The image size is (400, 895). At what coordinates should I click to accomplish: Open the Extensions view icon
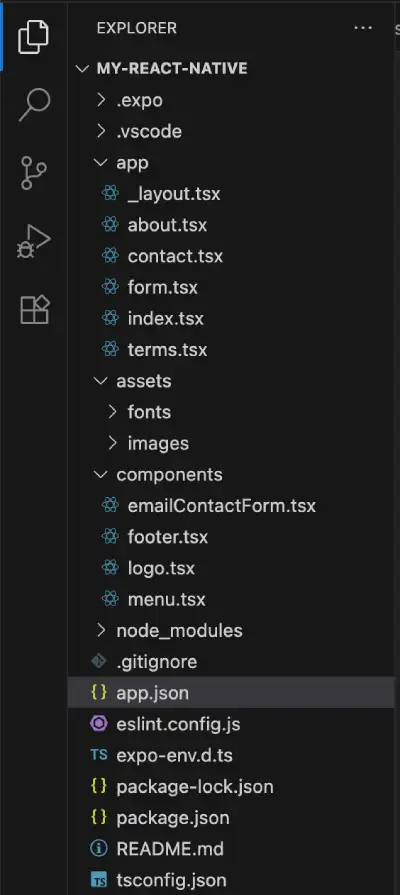[35, 310]
